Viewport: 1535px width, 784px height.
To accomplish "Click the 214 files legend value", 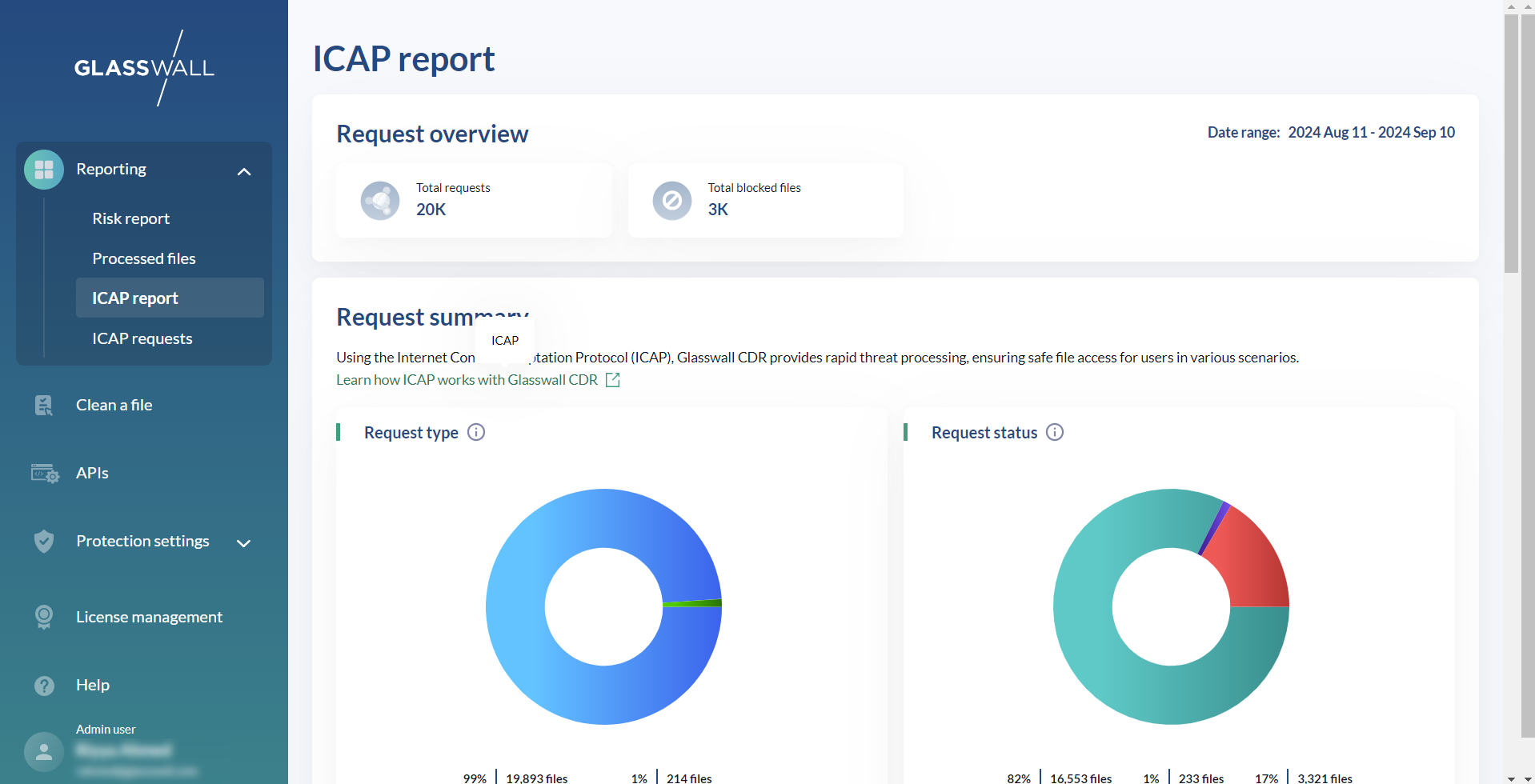I will (x=689, y=778).
